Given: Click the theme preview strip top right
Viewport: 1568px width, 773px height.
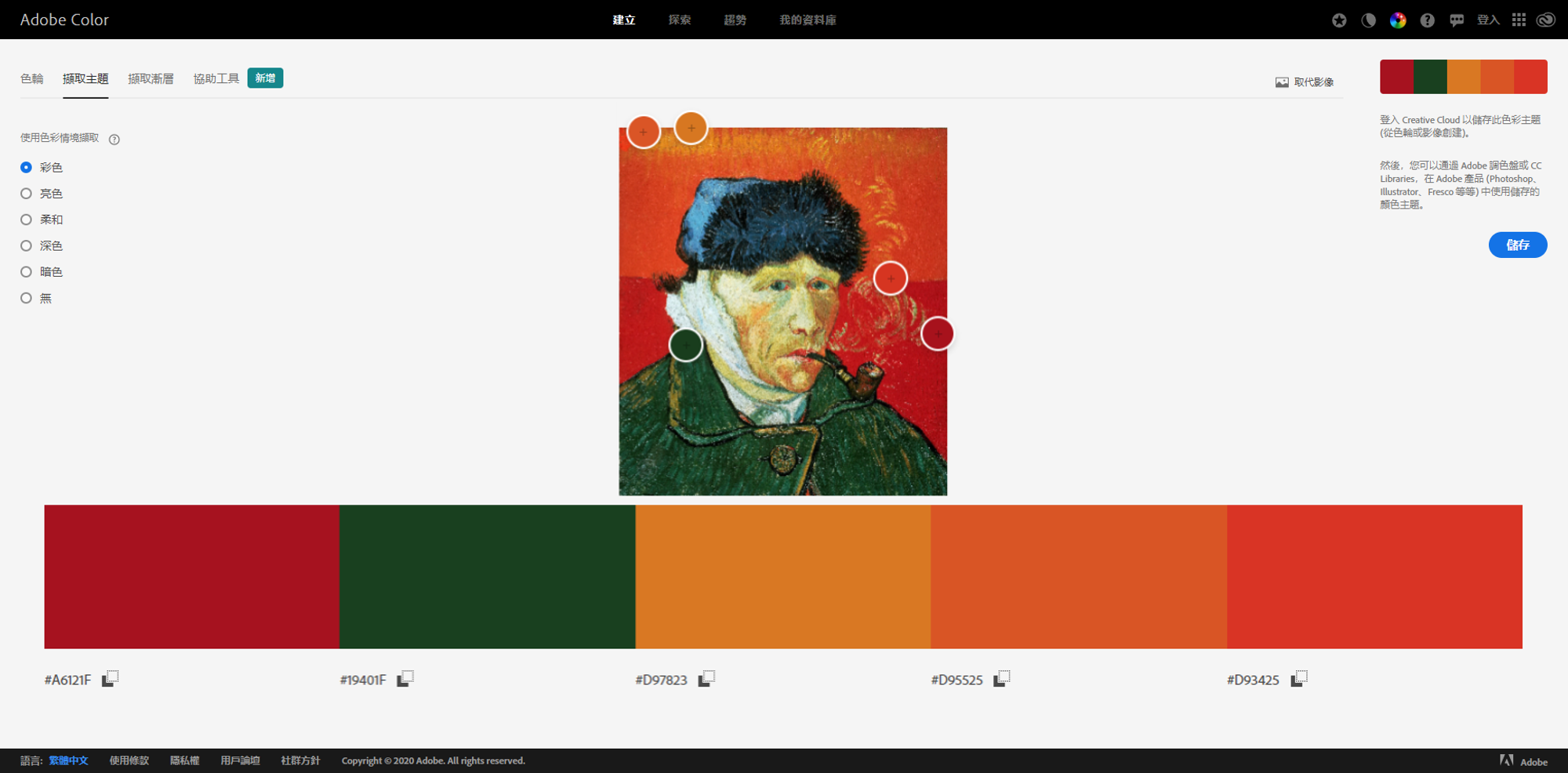Looking at the screenshot, I should (1464, 77).
